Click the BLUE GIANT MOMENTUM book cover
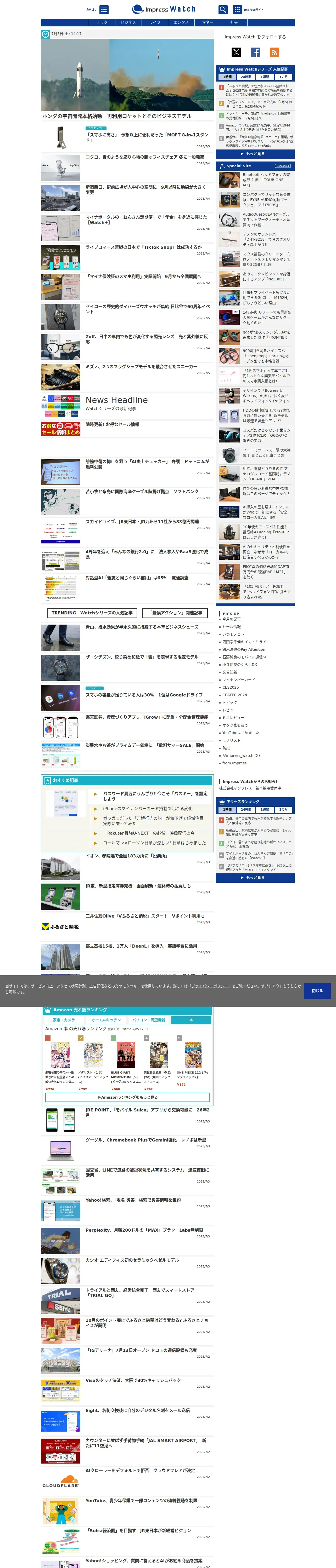Image resolution: width=336 pixels, height=1568 pixels. click(x=126, y=1055)
